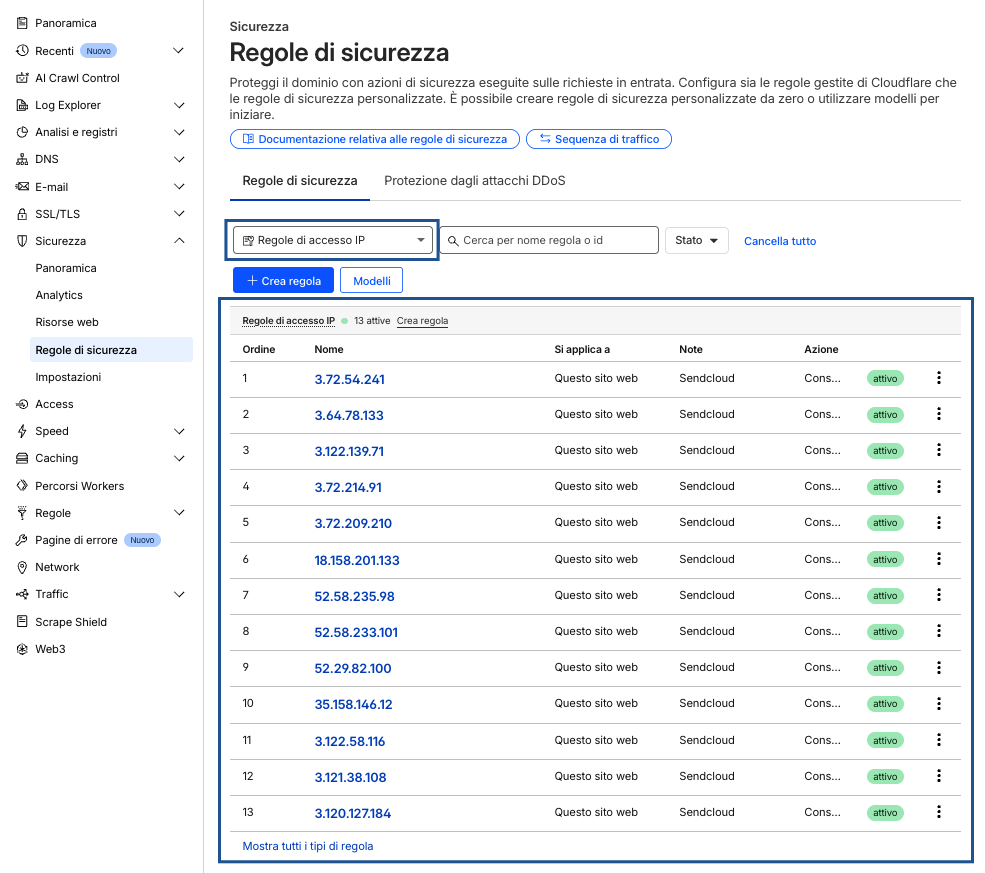Click Cancella tutto link

pos(780,241)
